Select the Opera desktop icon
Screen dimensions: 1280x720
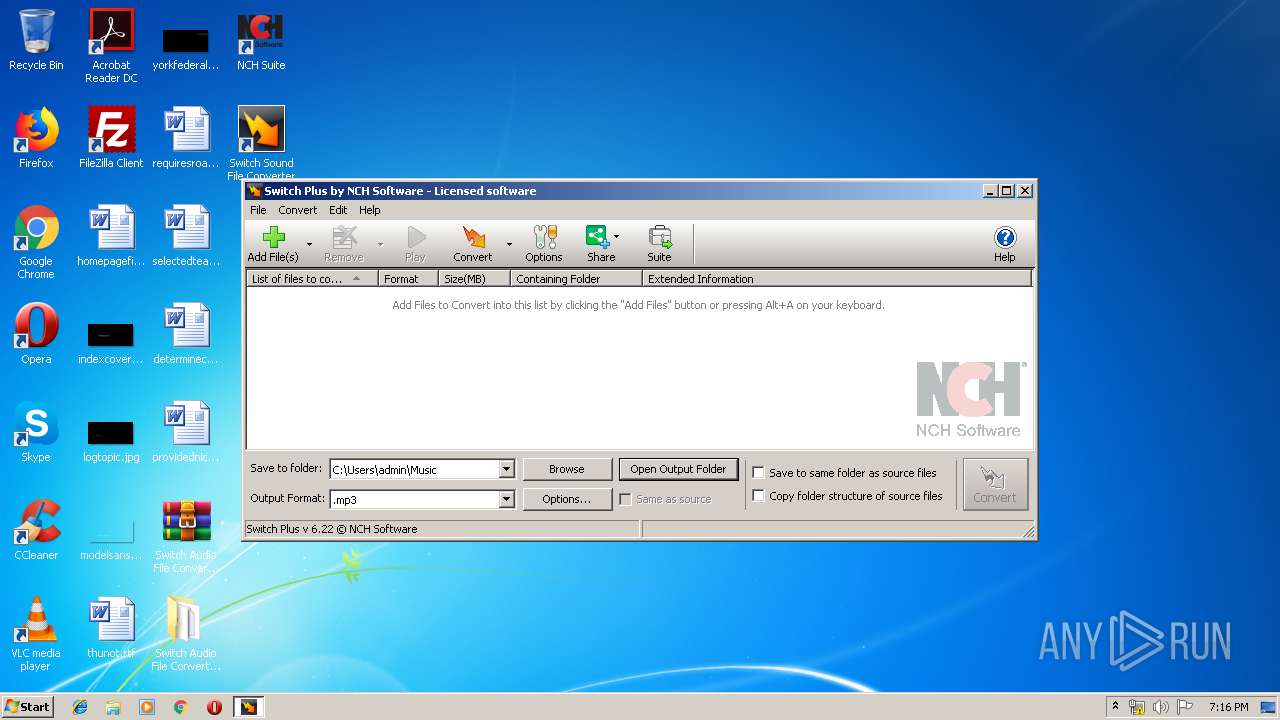click(x=36, y=334)
